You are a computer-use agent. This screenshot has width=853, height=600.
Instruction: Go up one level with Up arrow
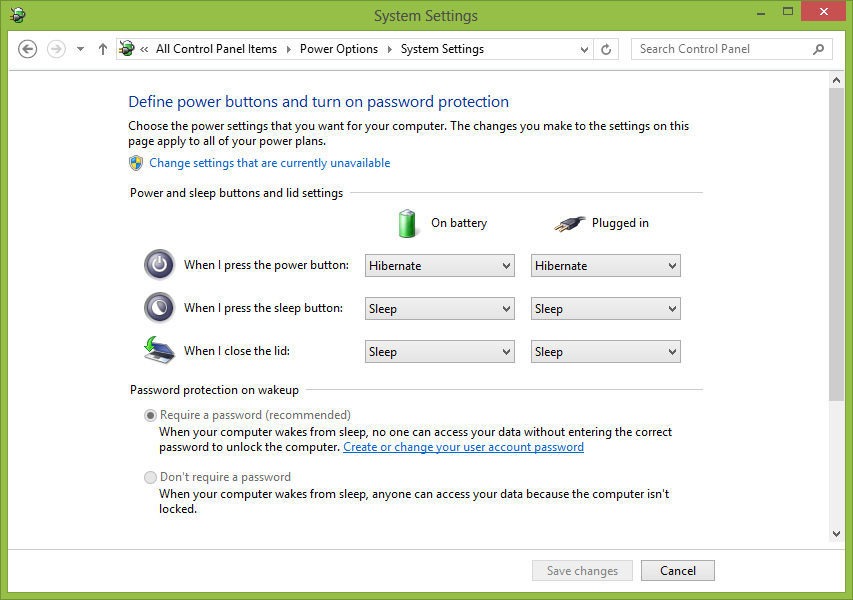tap(102, 49)
